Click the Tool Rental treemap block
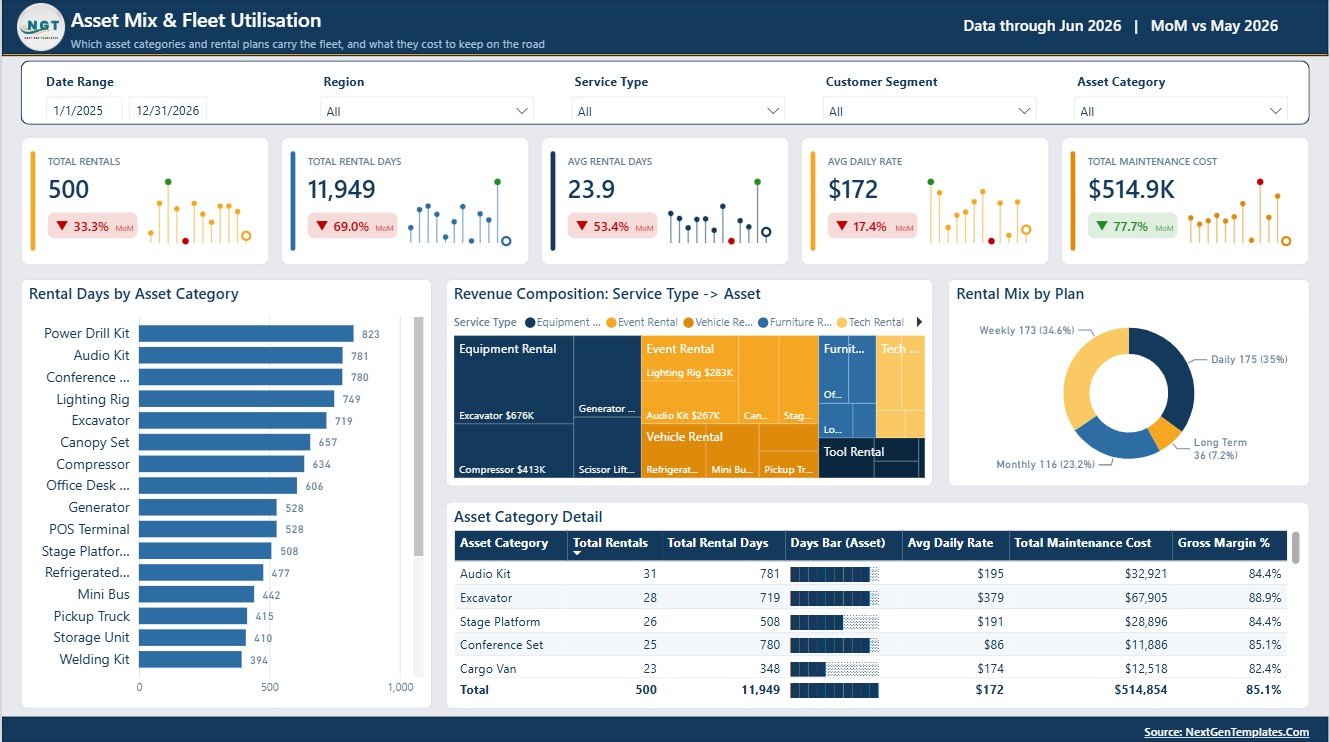Screen dimensions: 1330x742 (x=871, y=457)
